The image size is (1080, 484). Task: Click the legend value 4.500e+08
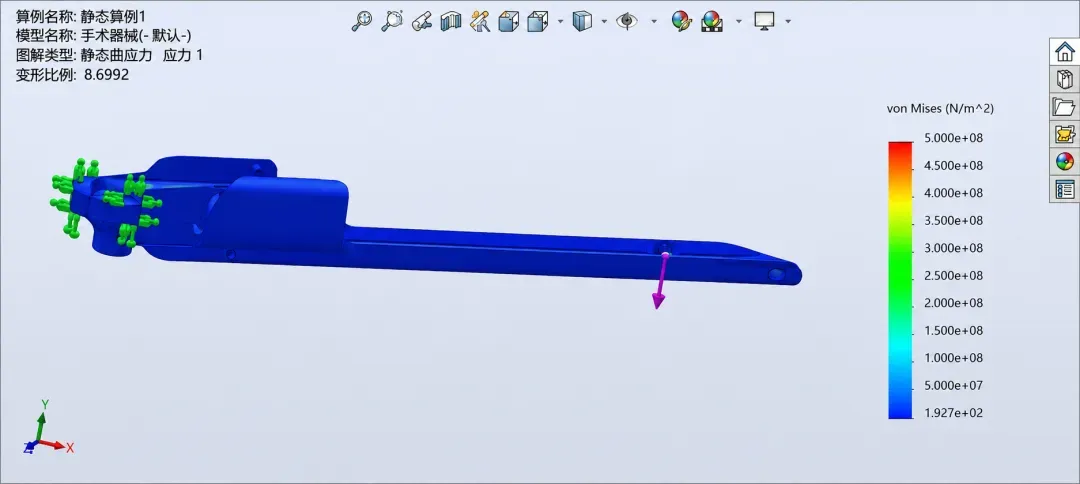(x=953, y=166)
